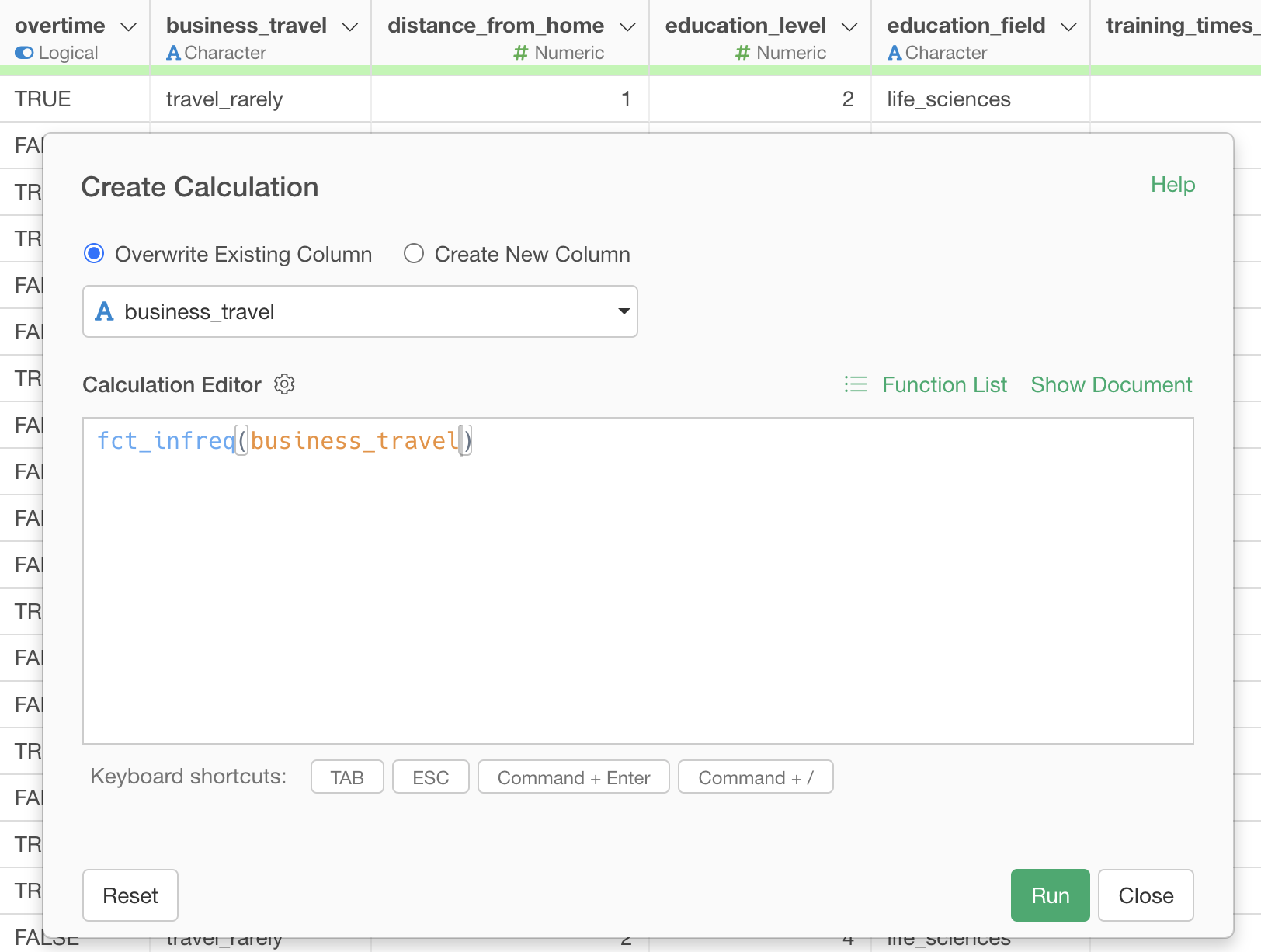Open the business_travel column selector dropdown
The image size is (1261, 952).
[x=360, y=311]
